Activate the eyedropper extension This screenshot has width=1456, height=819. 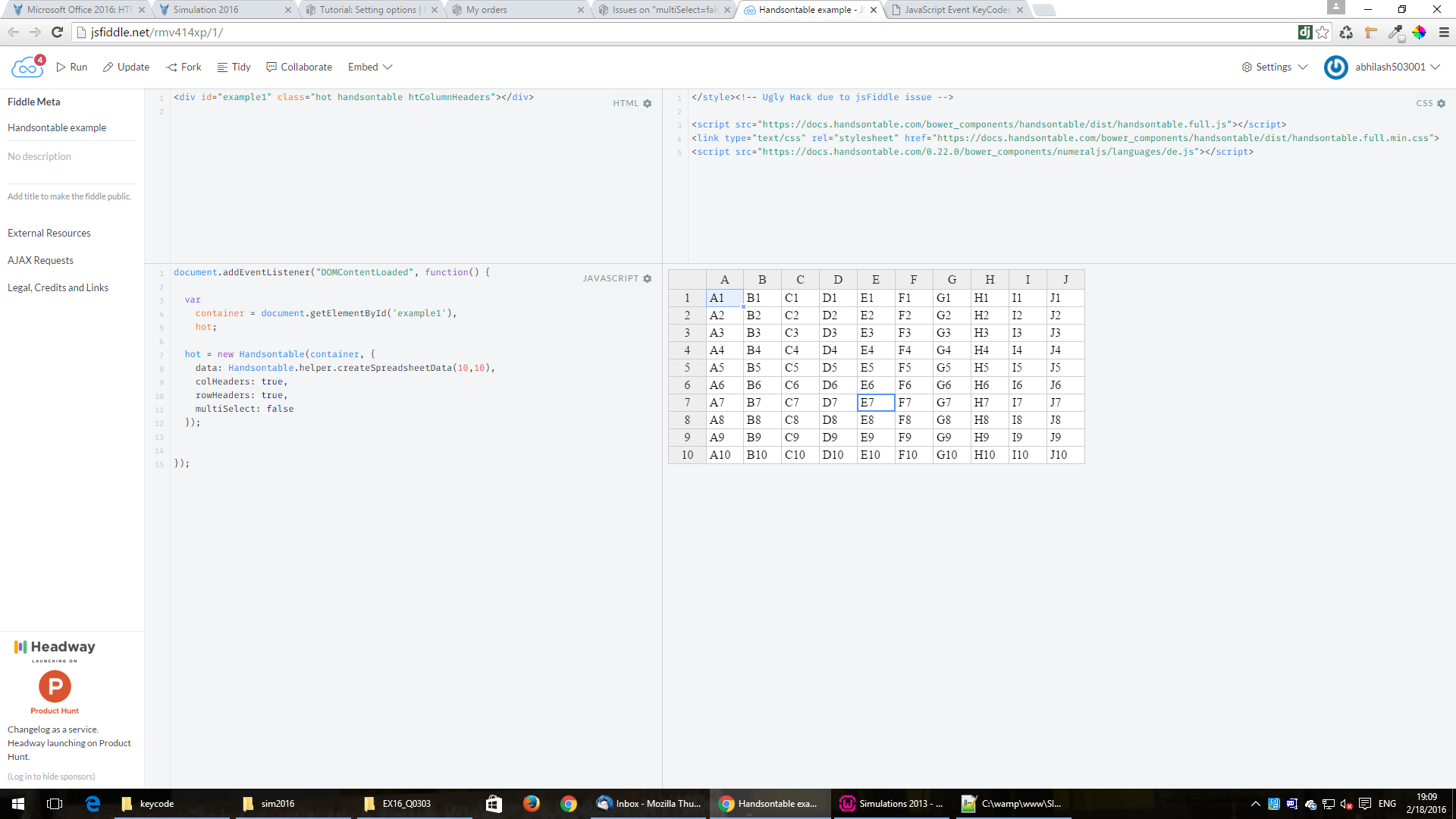(x=1395, y=32)
